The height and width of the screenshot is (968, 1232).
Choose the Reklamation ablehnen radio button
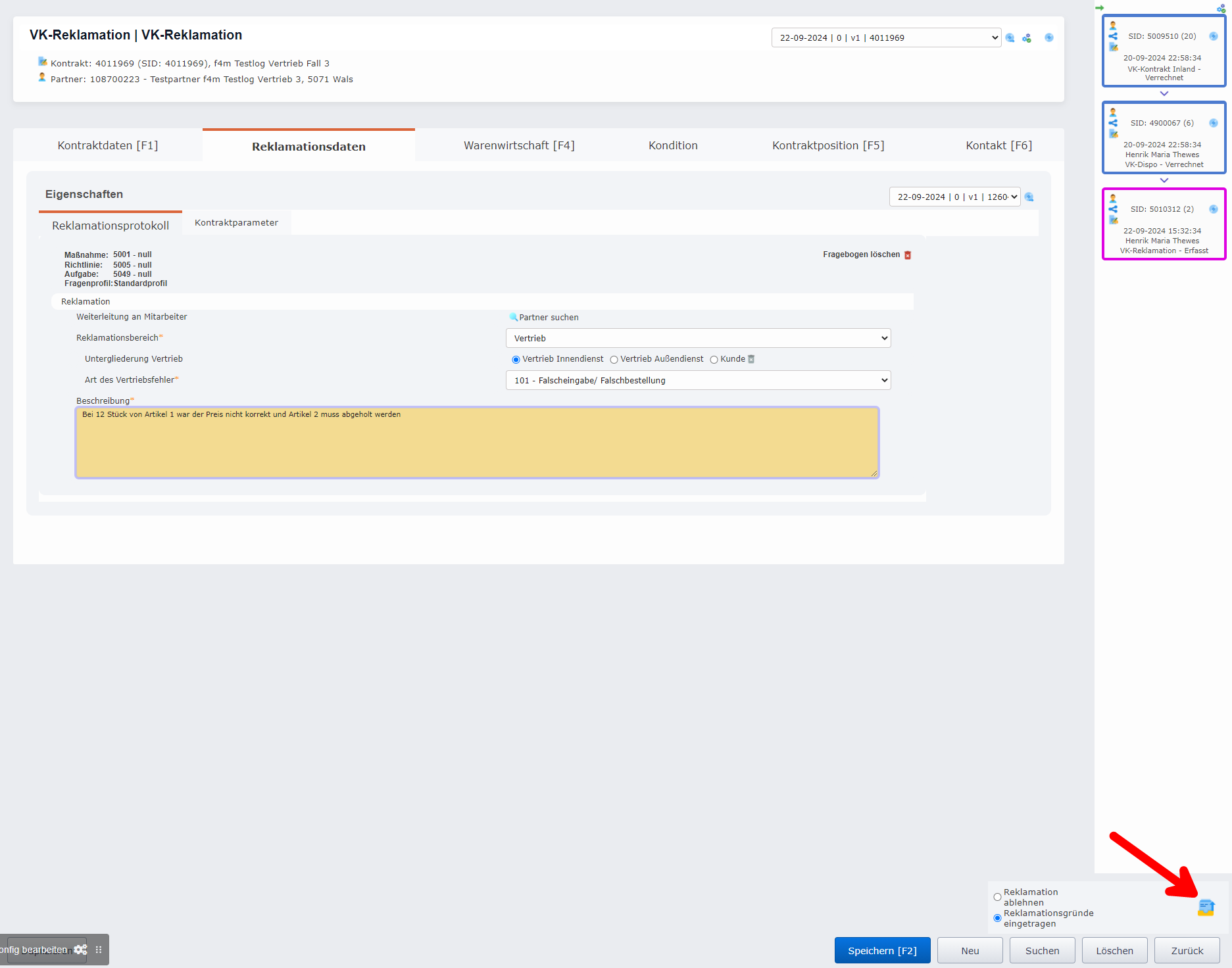pos(997,897)
